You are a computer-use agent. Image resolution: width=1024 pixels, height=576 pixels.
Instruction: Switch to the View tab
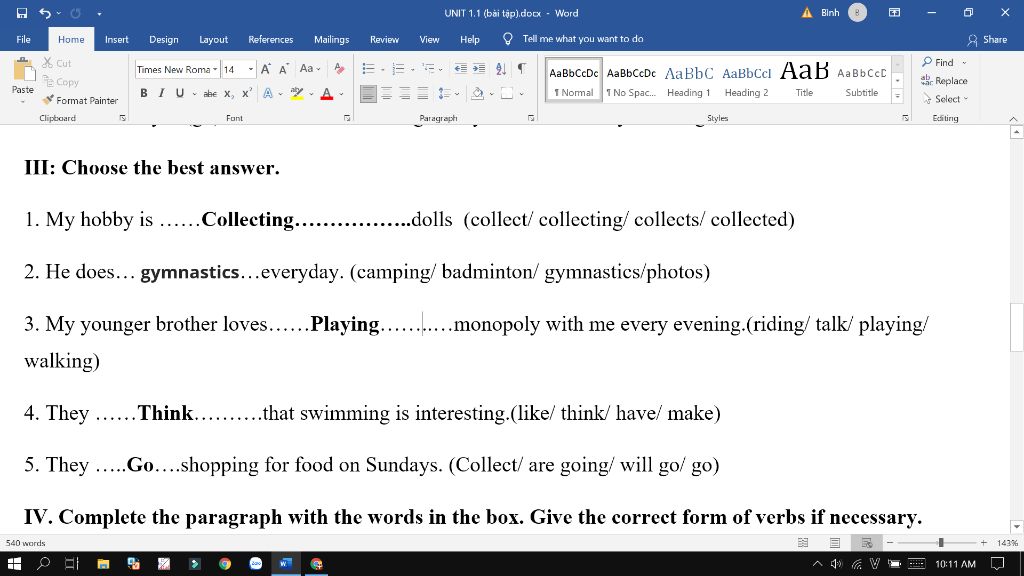pyautogui.click(x=429, y=39)
